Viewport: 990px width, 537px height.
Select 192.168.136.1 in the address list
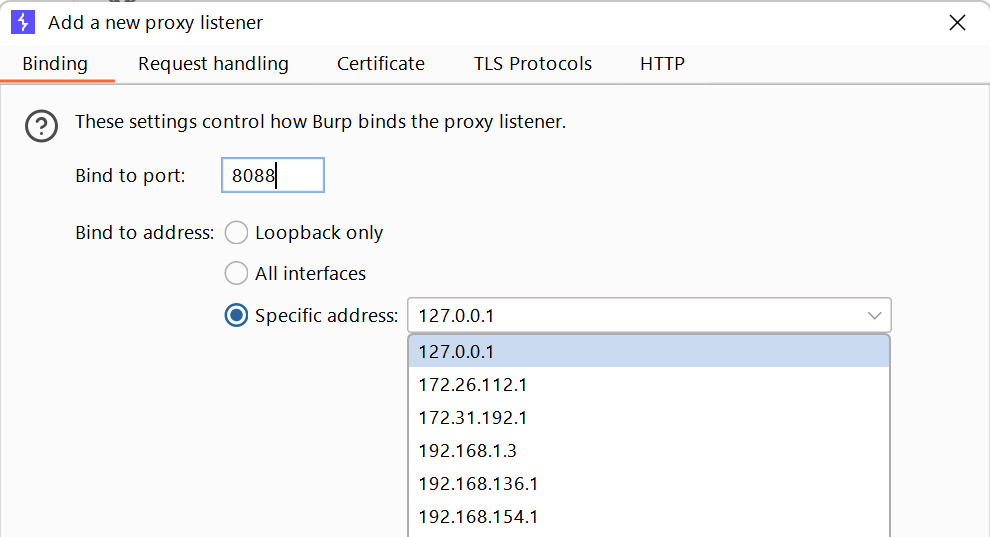tap(648, 484)
